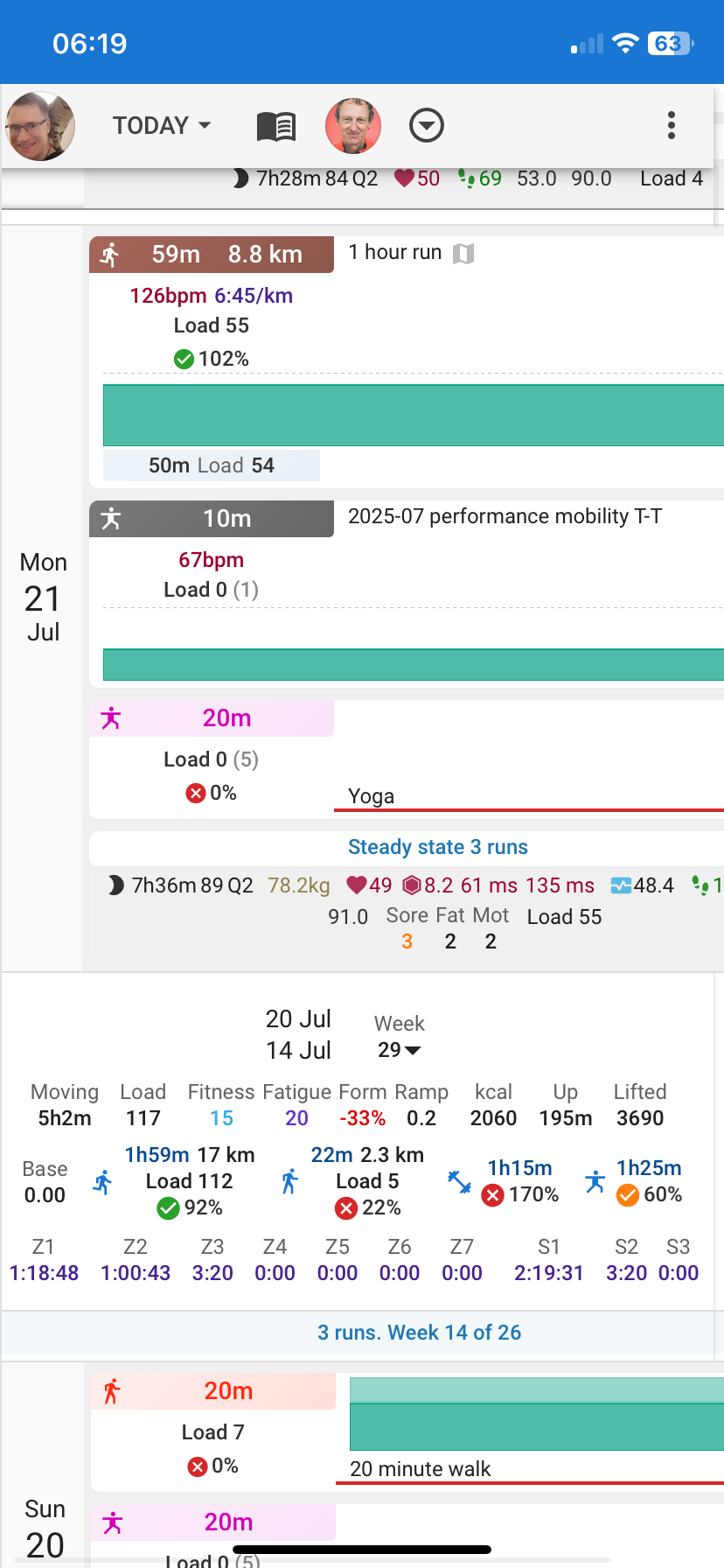Tap the green workout bar under 1 hour run

(x=413, y=416)
